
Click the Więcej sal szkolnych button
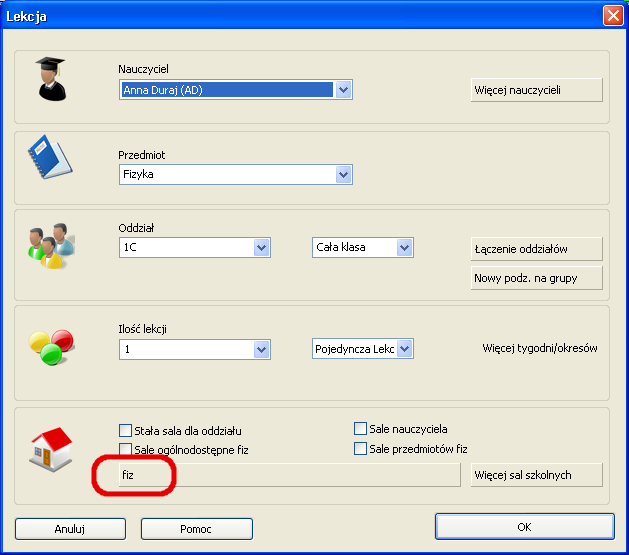[536, 475]
